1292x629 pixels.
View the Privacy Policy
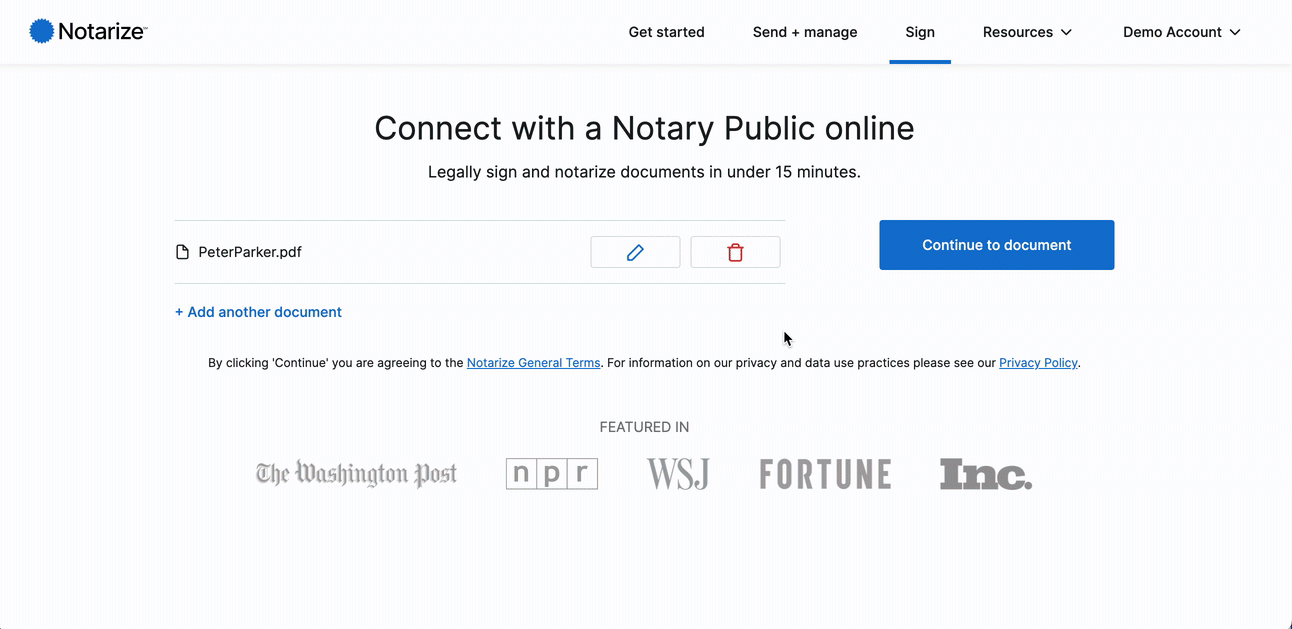(1038, 362)
